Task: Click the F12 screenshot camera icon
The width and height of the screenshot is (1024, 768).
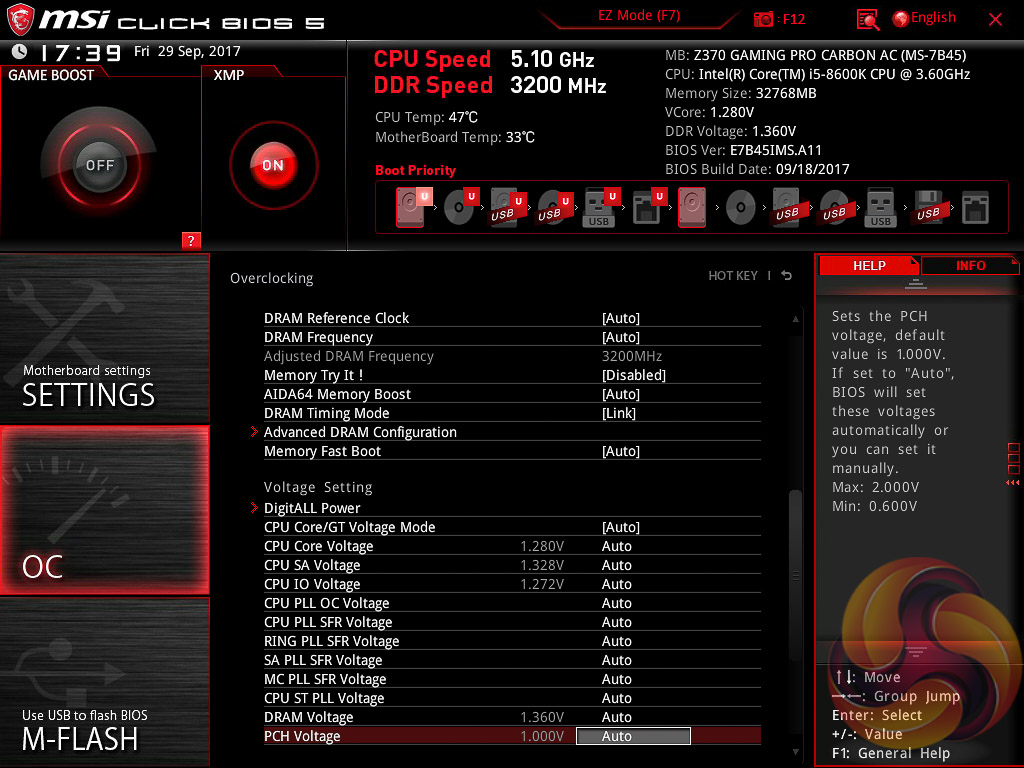Action: click(x=764, y=19)
